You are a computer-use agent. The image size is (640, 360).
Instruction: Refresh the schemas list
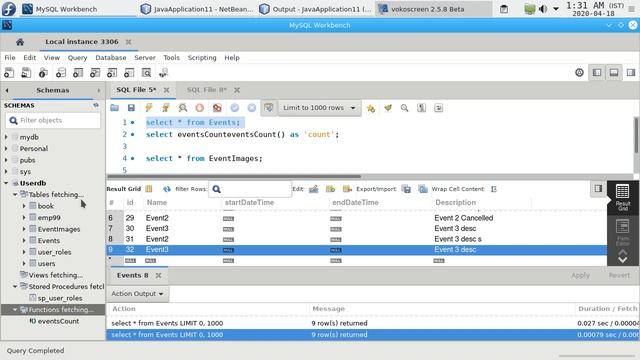96,105
